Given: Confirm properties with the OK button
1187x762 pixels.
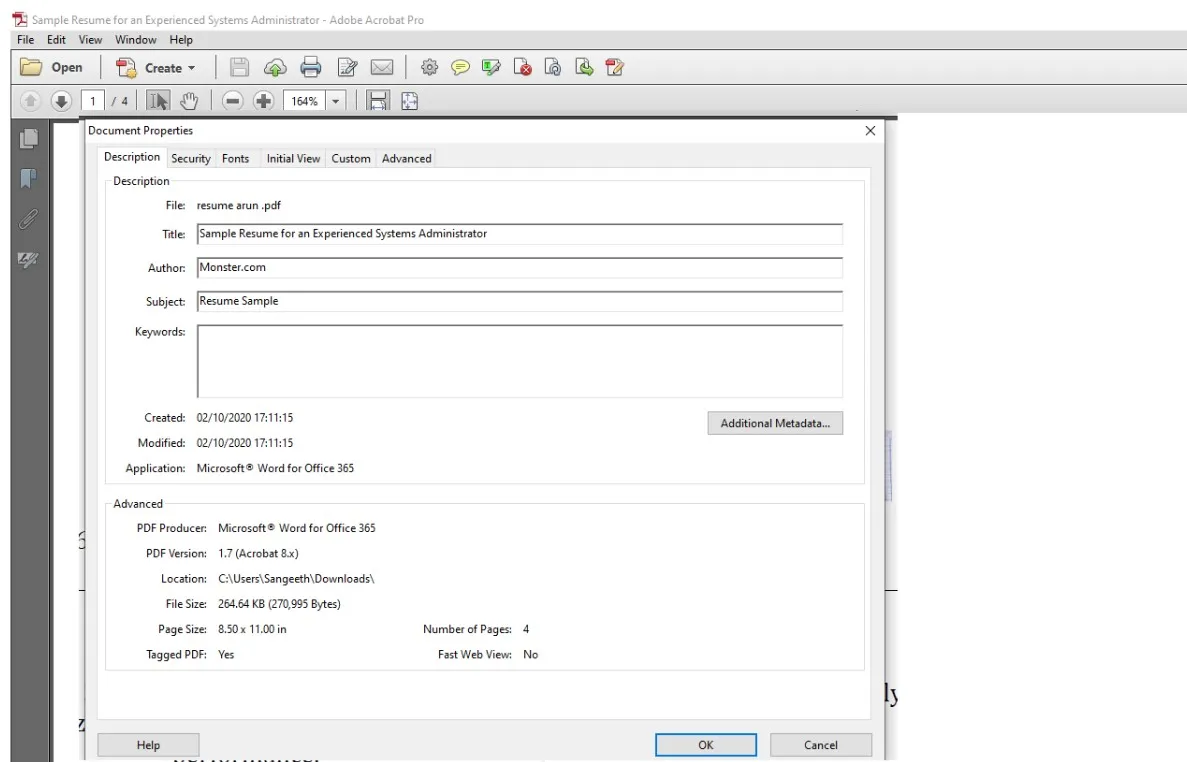Looking at the screenshot, I should click(x=705, y=744).
